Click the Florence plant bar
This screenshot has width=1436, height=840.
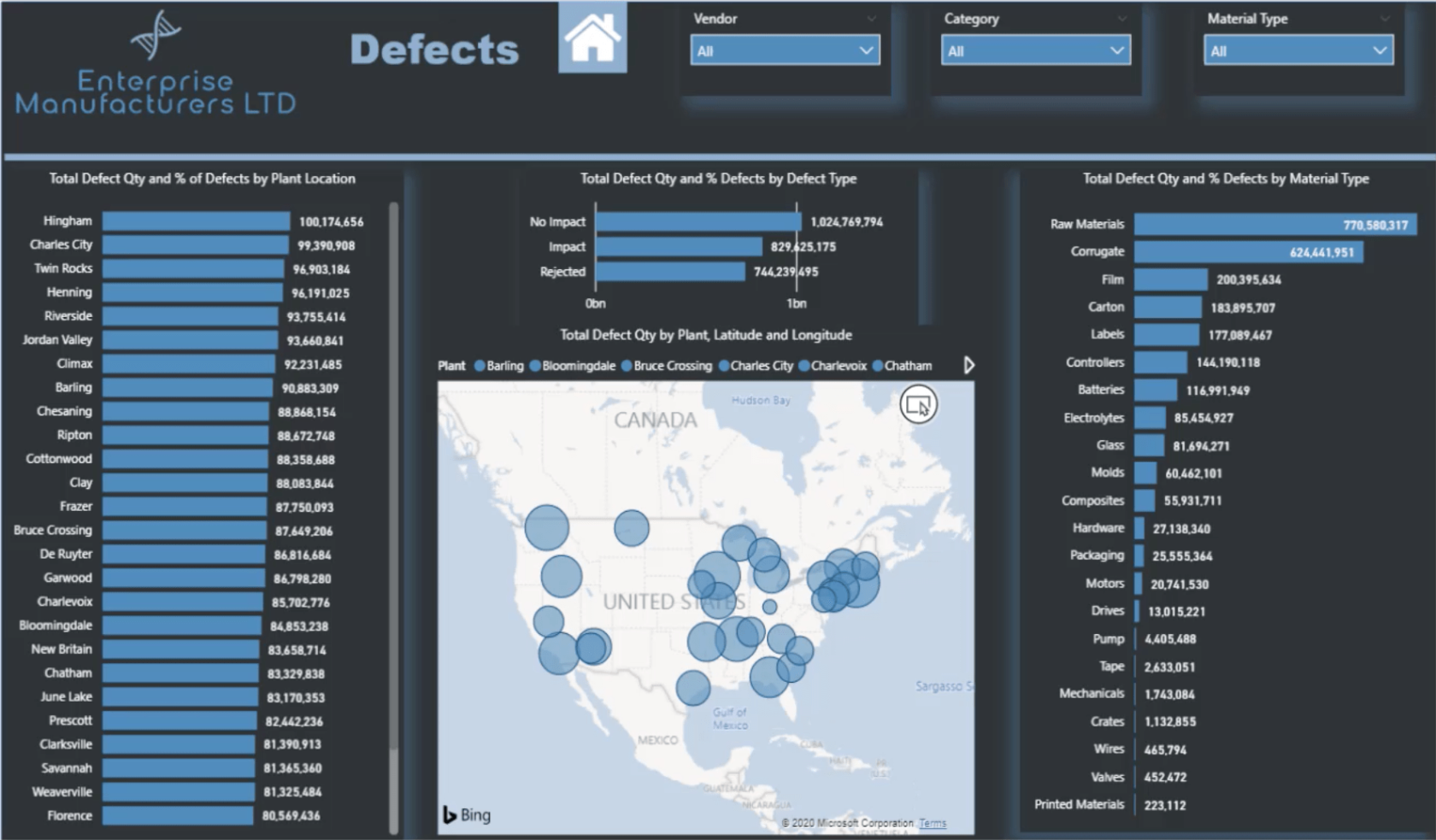click(x=179, y=816)
